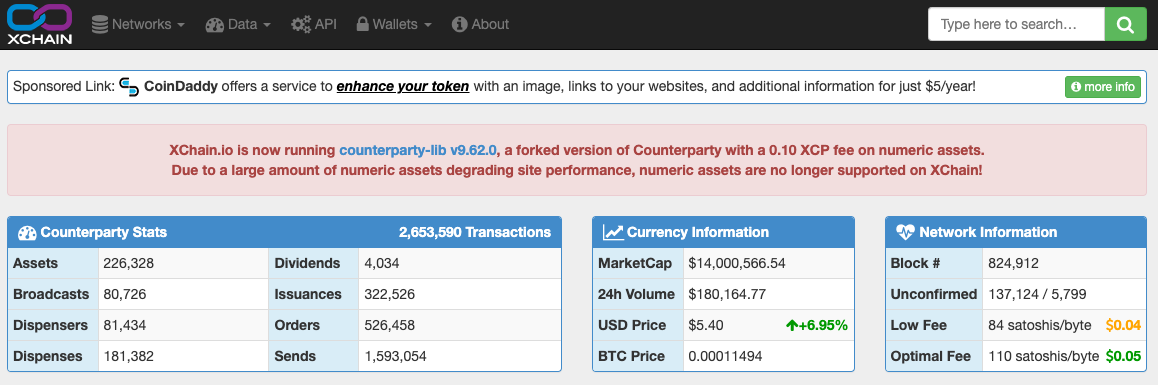Click the Broadcasts row label
Image resolution: width=1158 pixels, height=385 pixels.
[51, 295]
